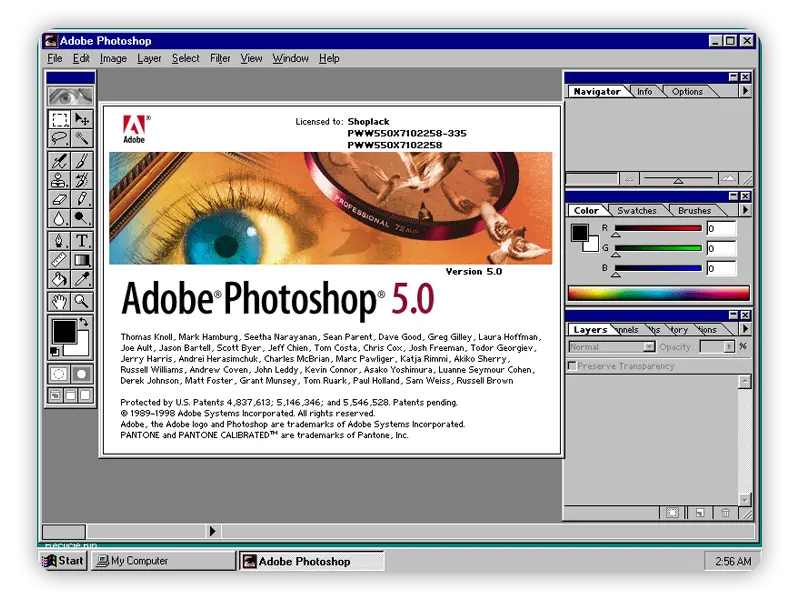Switch to My Computer in taskbar
The height and width of the screenshot is (600, 800).
click(x=163, y=561)
